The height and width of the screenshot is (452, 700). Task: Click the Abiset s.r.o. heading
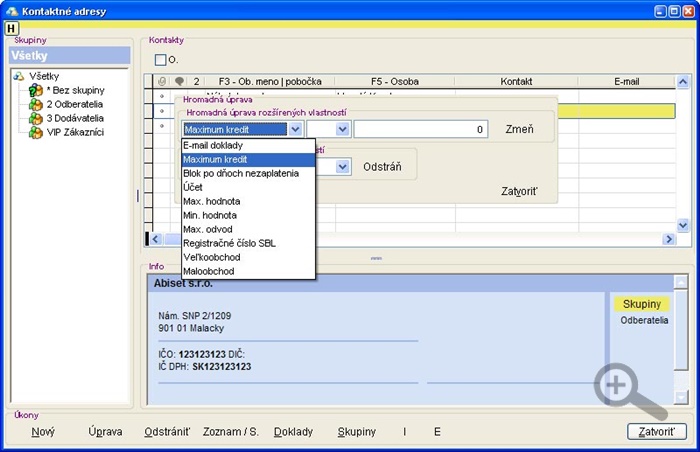point(183,283)
